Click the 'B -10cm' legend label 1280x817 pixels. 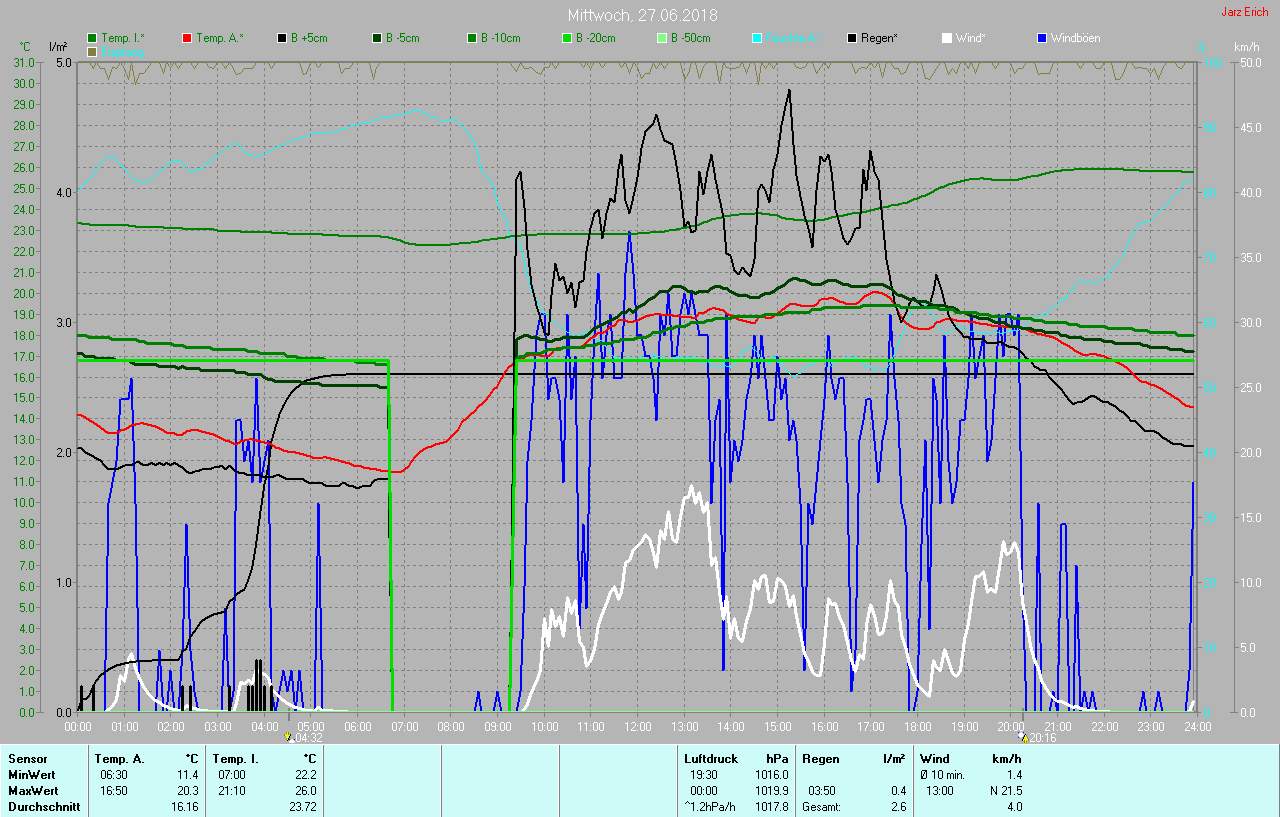501,38
